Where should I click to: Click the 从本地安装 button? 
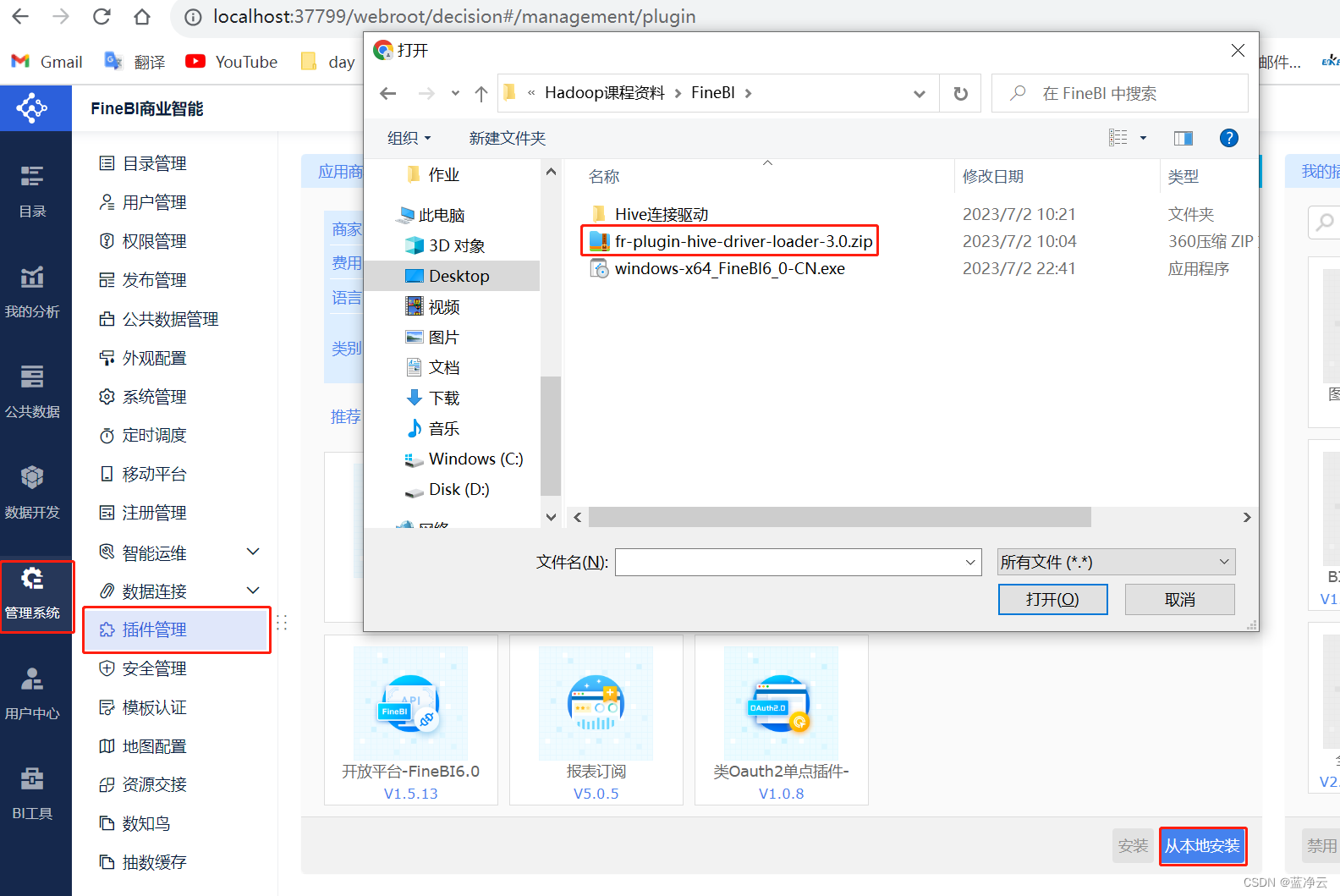[x=1202, y=845]
